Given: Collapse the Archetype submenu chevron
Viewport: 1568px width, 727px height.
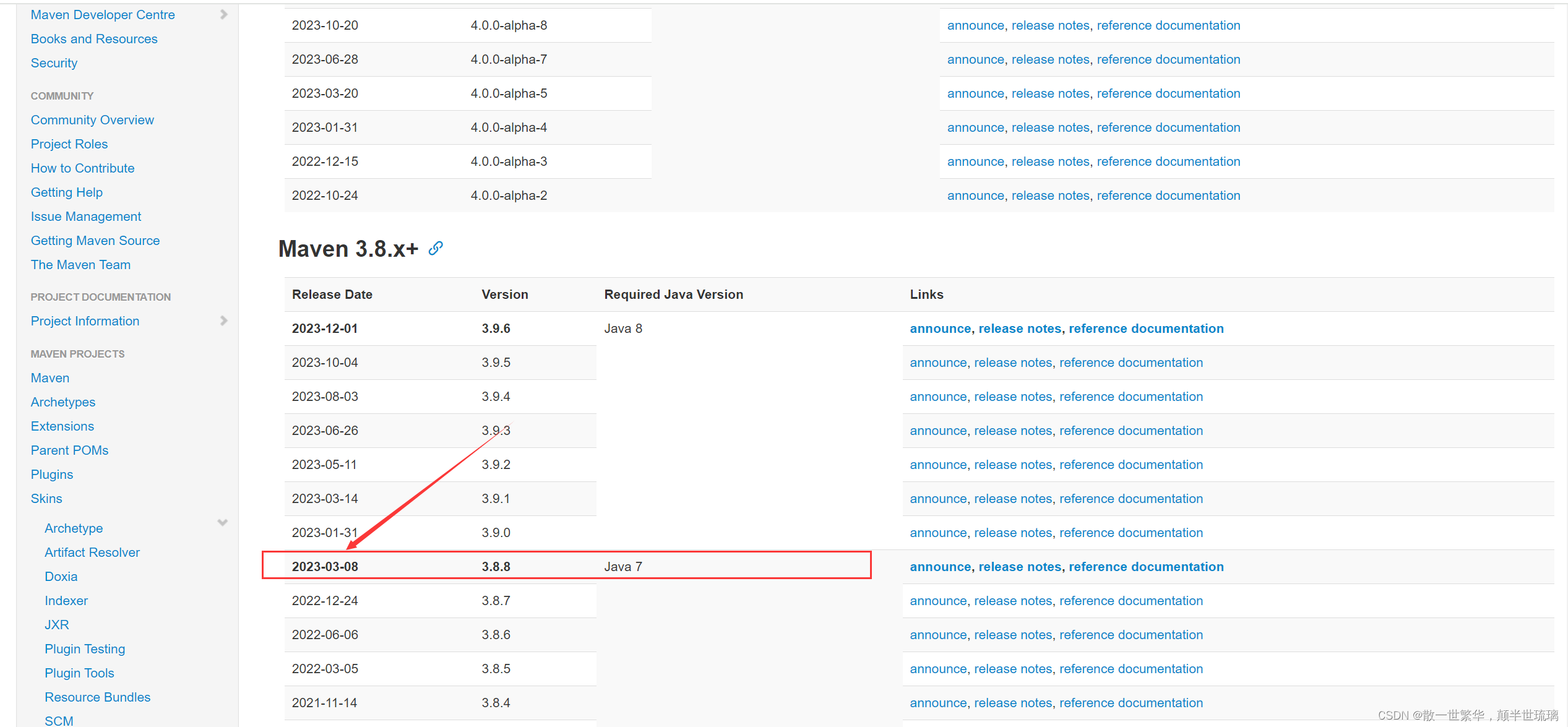Looking at the screenshot, I should click(x=223, y=523).
